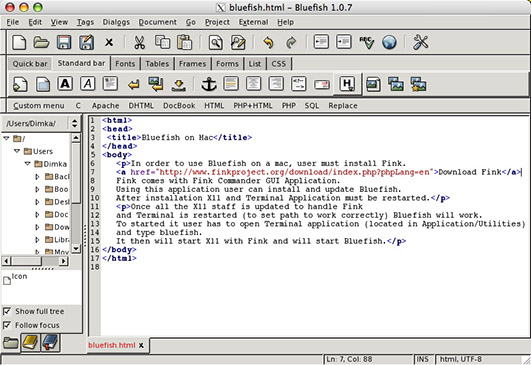This screenshot has height=365, width=531.
Task: Click file tree vertical scrollbar down arrow
Action: [x=76, y=249]
